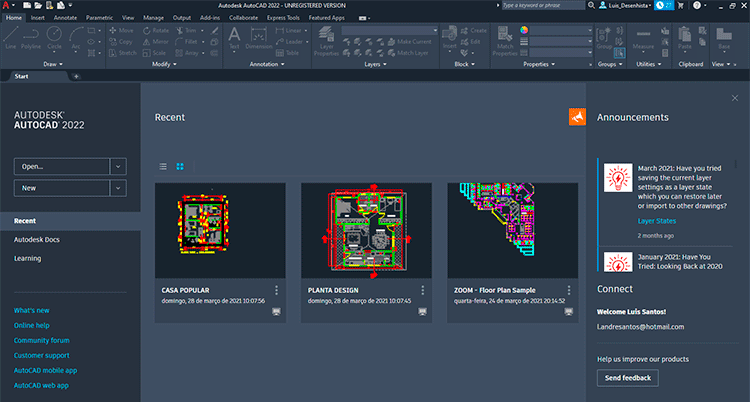Switch recent files to list view
The width and height of the screenshot is (750, 402).
click(x=163, y=167)
